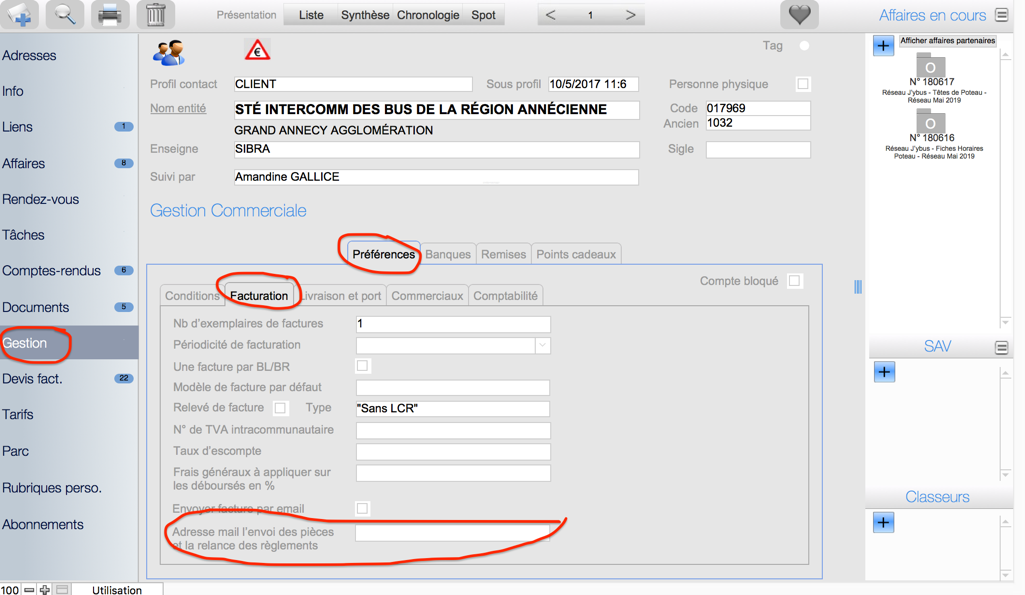This screenshot has width=1025, height=595.
Task: Click the printer icon in toolbar
Action: [110, 15]
